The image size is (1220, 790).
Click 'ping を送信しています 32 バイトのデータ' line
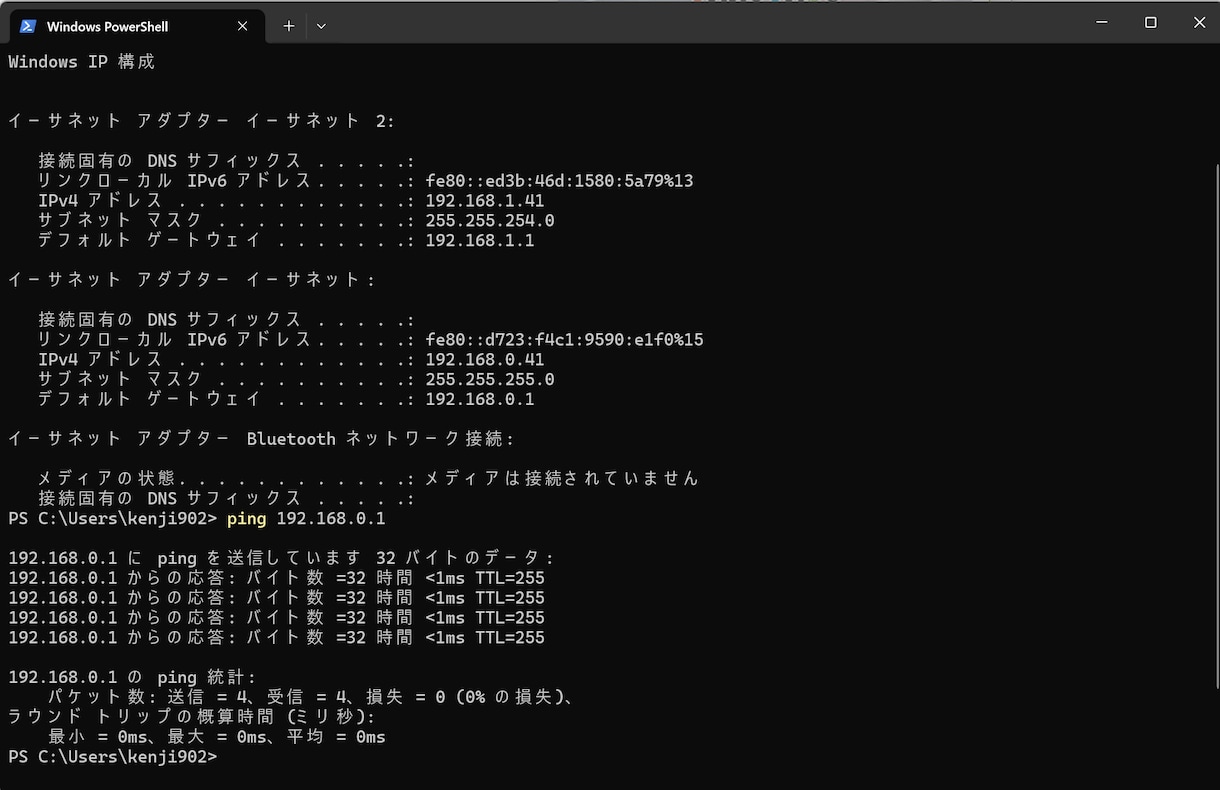pyautogui.click(x=281, y=558)
